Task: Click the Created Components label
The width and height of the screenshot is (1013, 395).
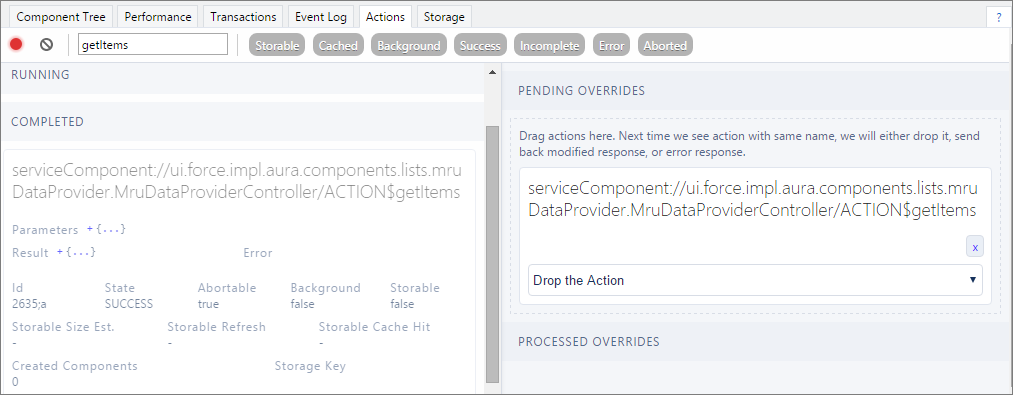Action: [x=75, y=366]
